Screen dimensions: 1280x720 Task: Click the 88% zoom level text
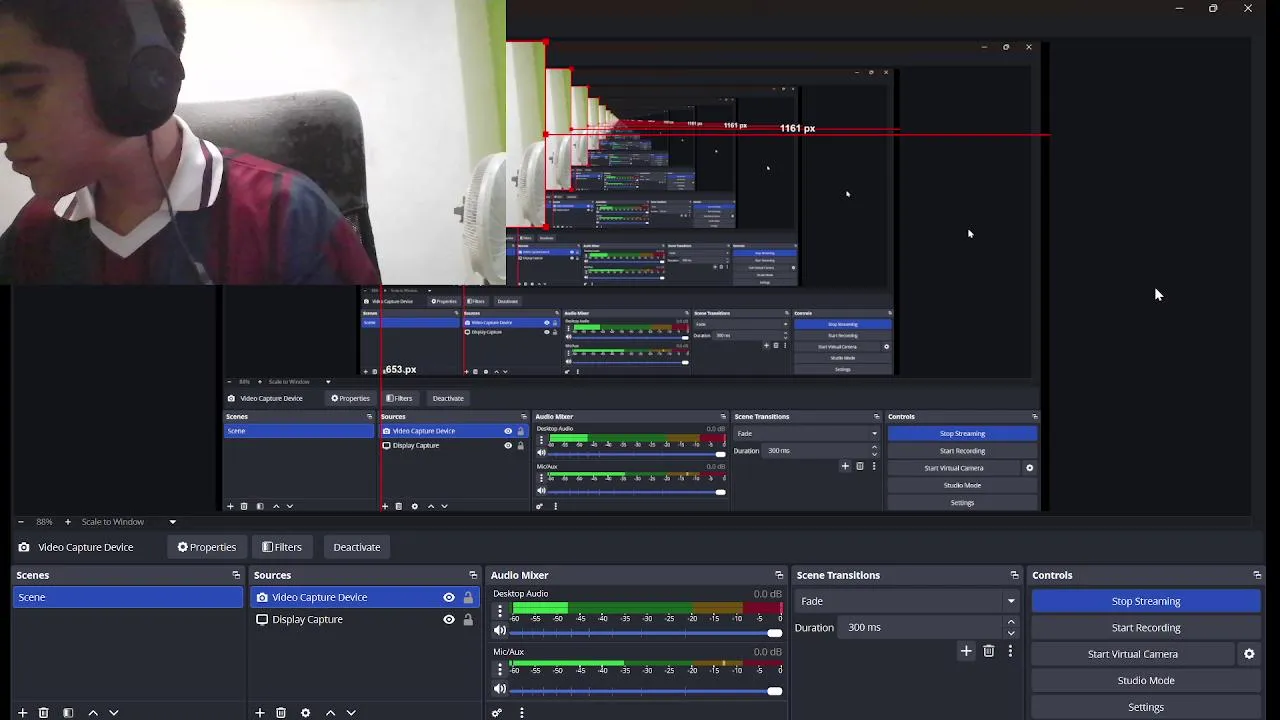44,522
